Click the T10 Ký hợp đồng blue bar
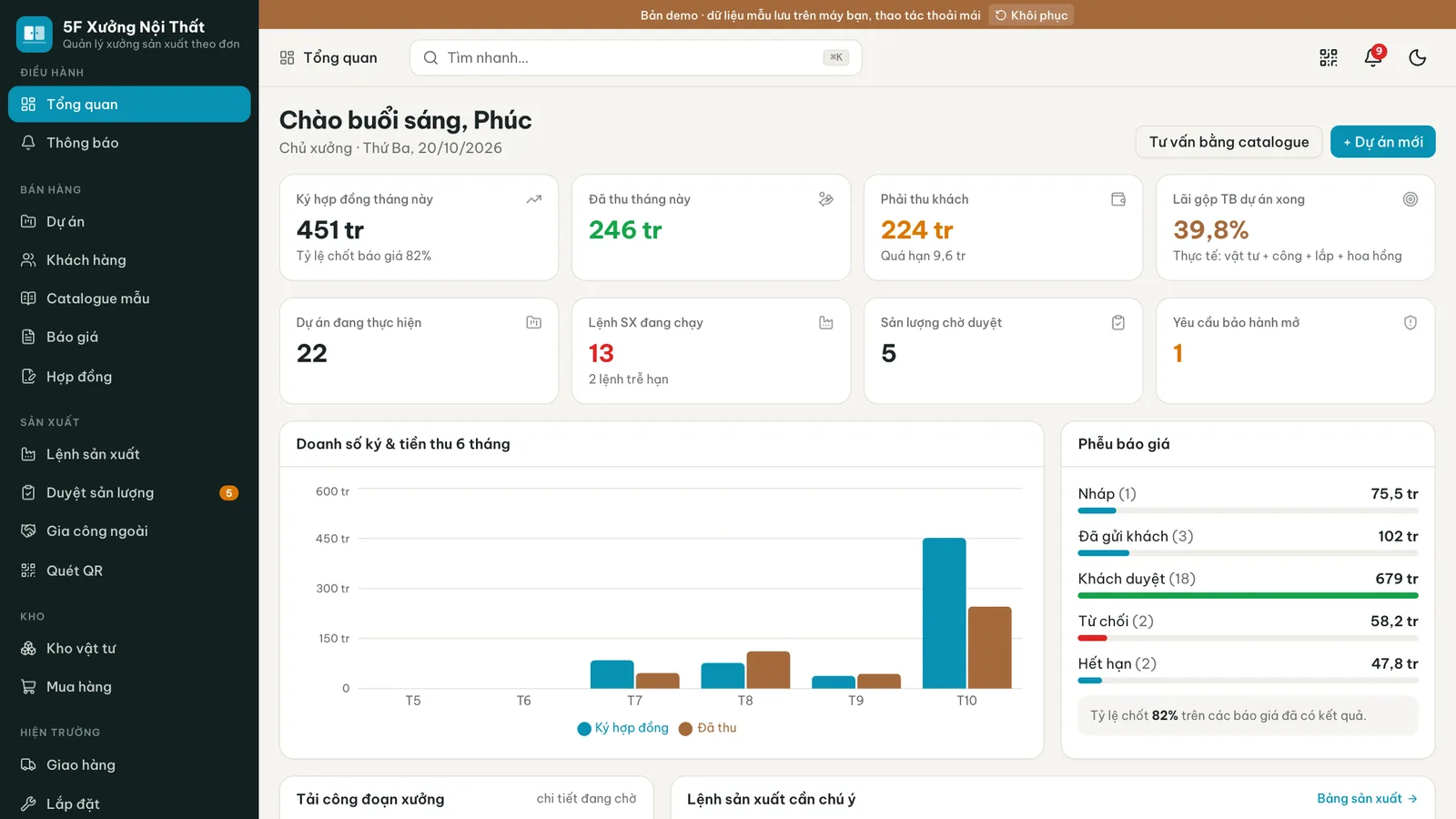The height and width of the screenshot is (819, 1456). [944, 613]
